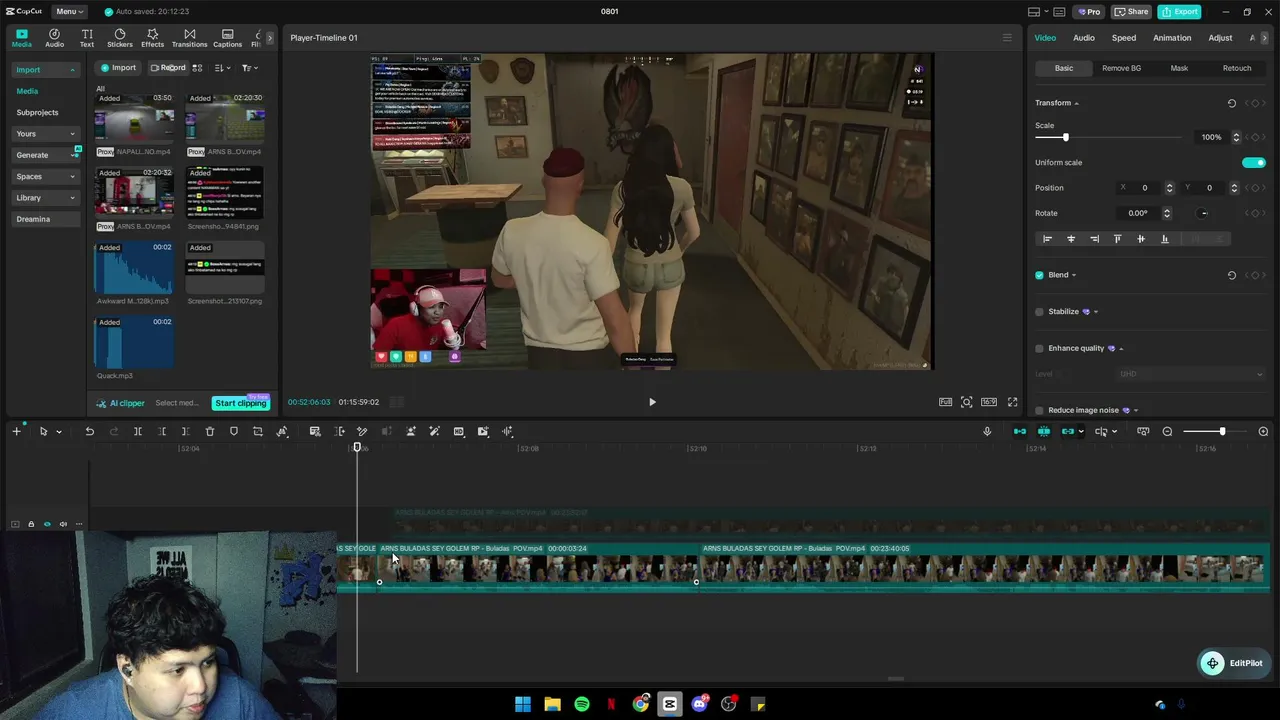The width and height of the screenshot is (1280, 720).
Task: Open the Audio library tab
Action: (x=54, y=38)
